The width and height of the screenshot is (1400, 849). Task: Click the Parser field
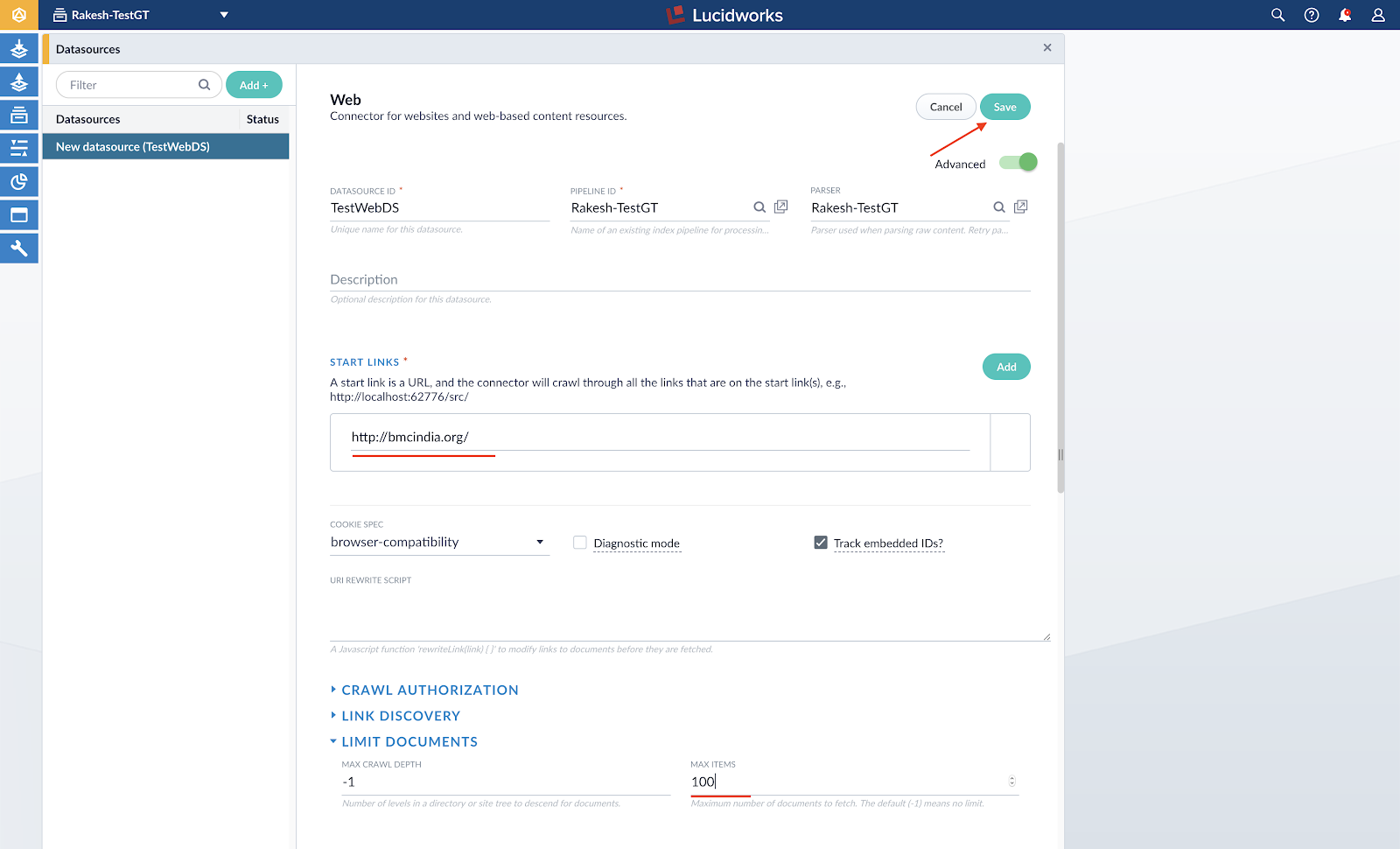[x=899, y=208]
